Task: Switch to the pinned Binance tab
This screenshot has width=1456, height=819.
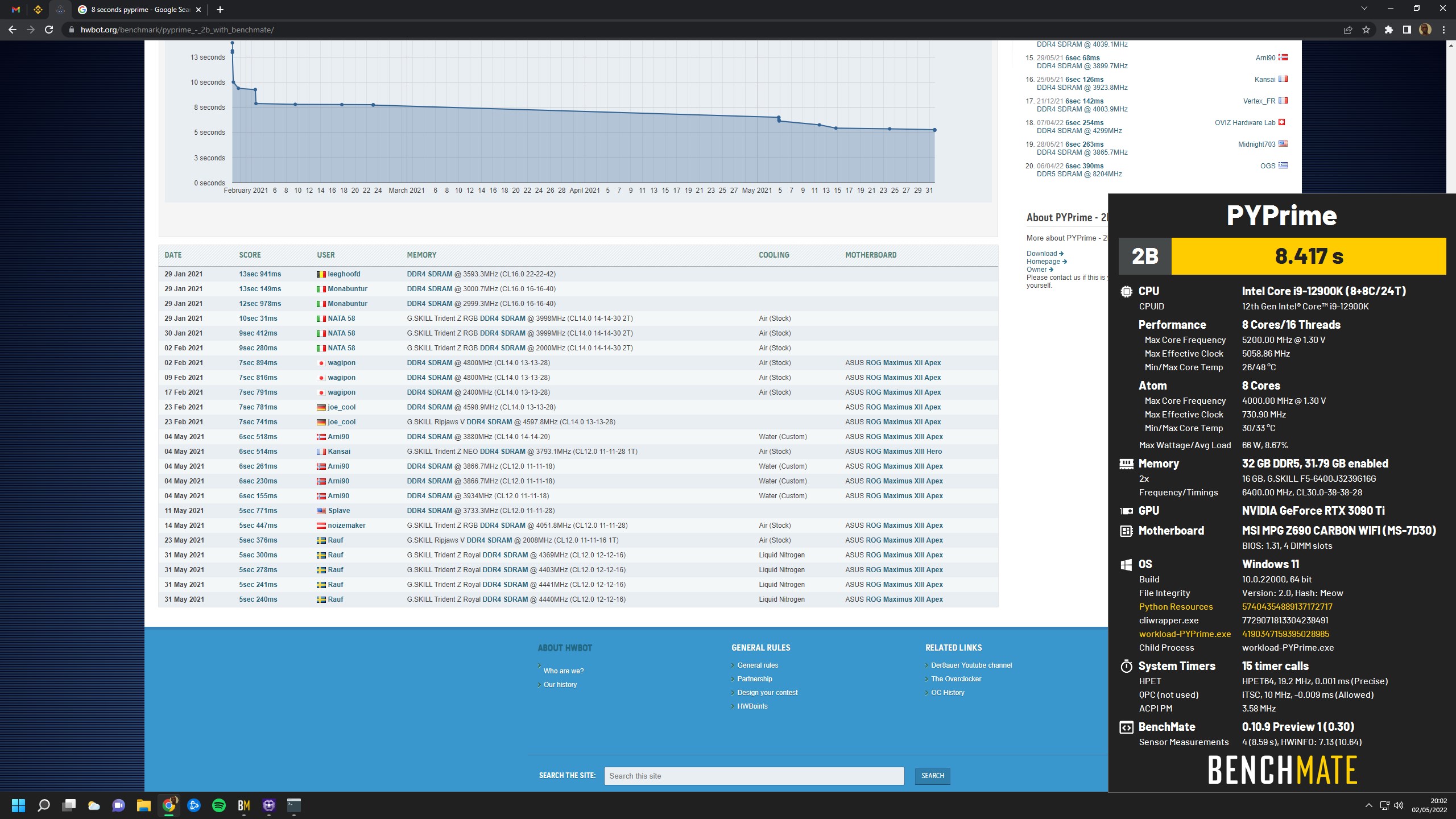Action: (38, 10)
